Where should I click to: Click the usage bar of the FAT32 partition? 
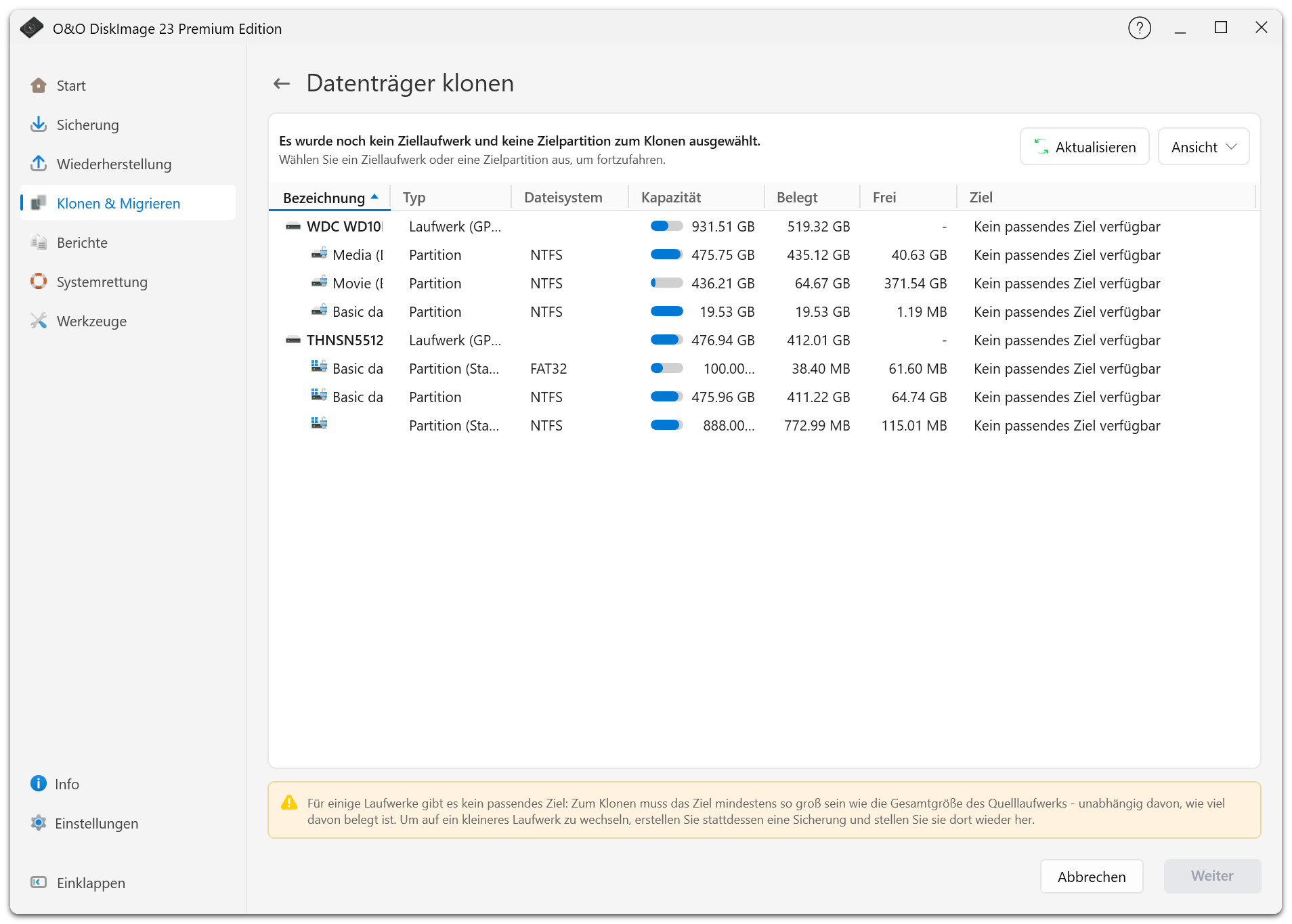point(666,368)
